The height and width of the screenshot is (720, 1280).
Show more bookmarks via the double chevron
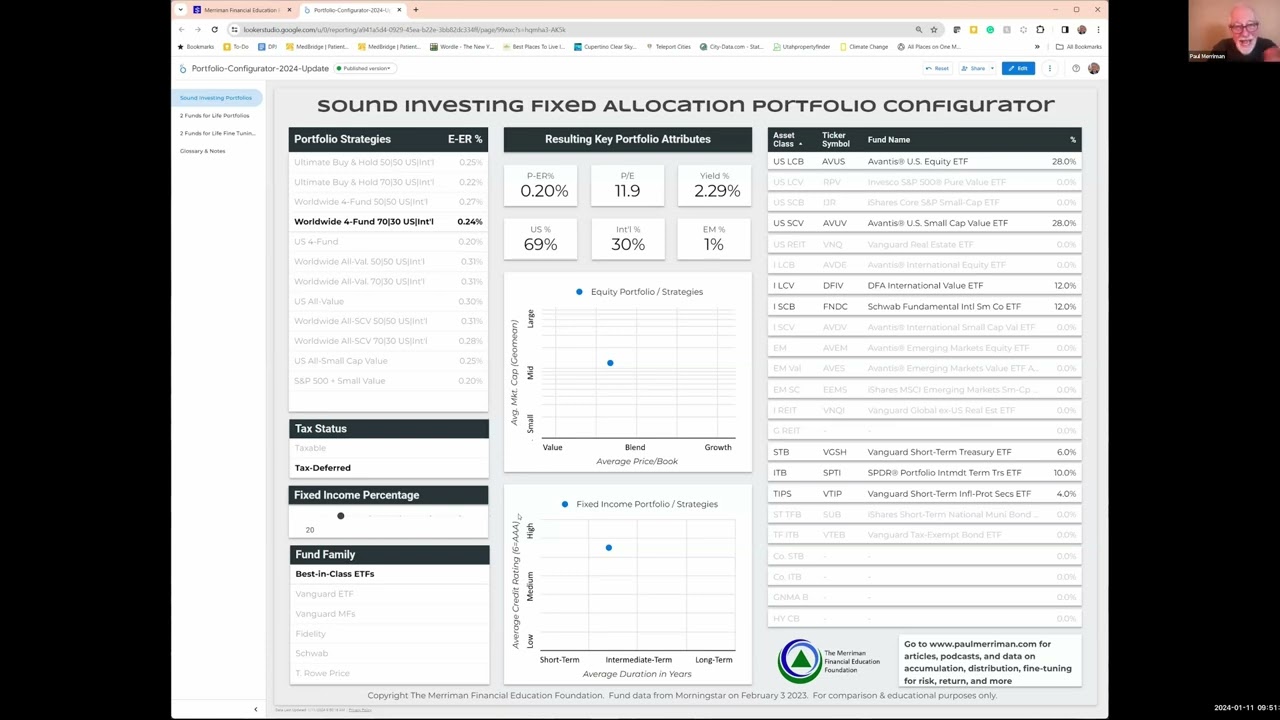[1037, 47]
